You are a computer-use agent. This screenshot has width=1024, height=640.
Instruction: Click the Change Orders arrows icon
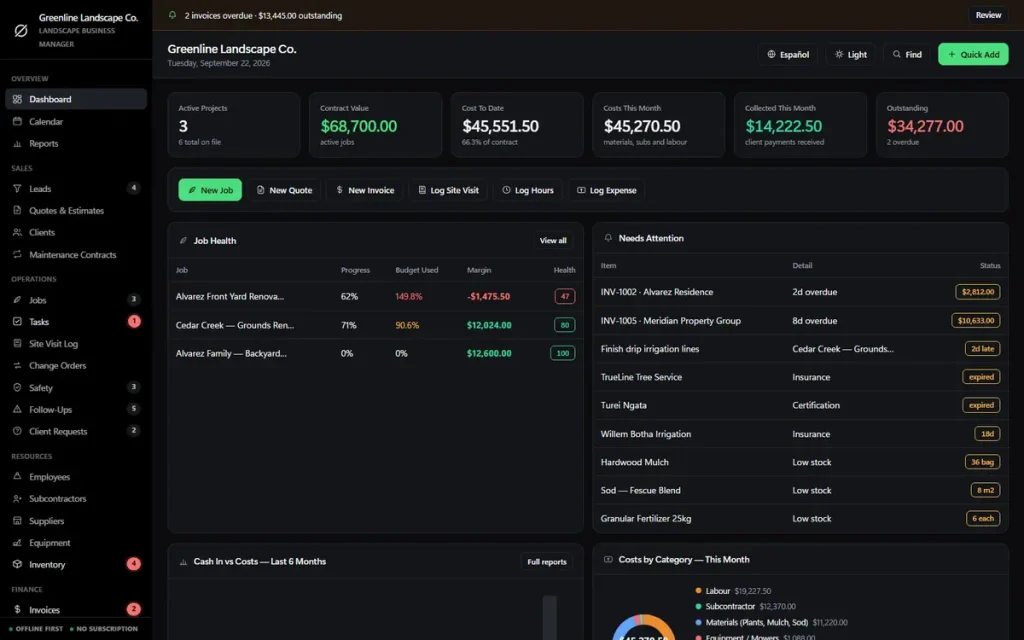18,366
